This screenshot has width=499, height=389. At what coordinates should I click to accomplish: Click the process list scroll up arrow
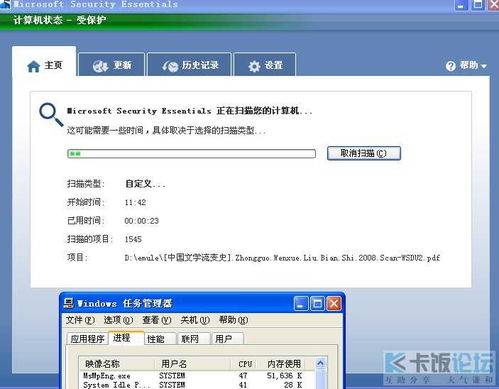pos(320,363)
